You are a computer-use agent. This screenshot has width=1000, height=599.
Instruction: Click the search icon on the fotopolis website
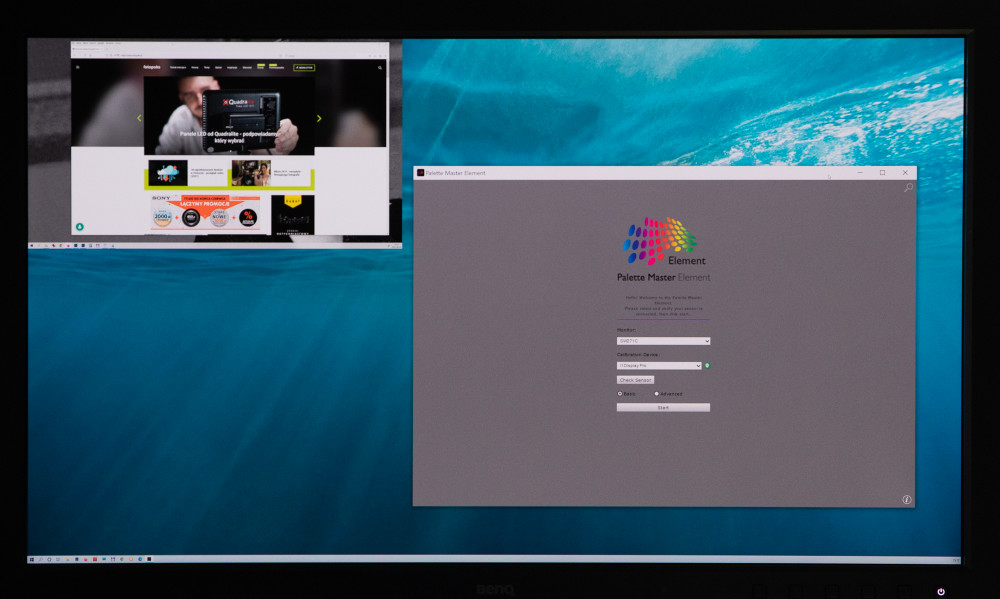(380, 68)
